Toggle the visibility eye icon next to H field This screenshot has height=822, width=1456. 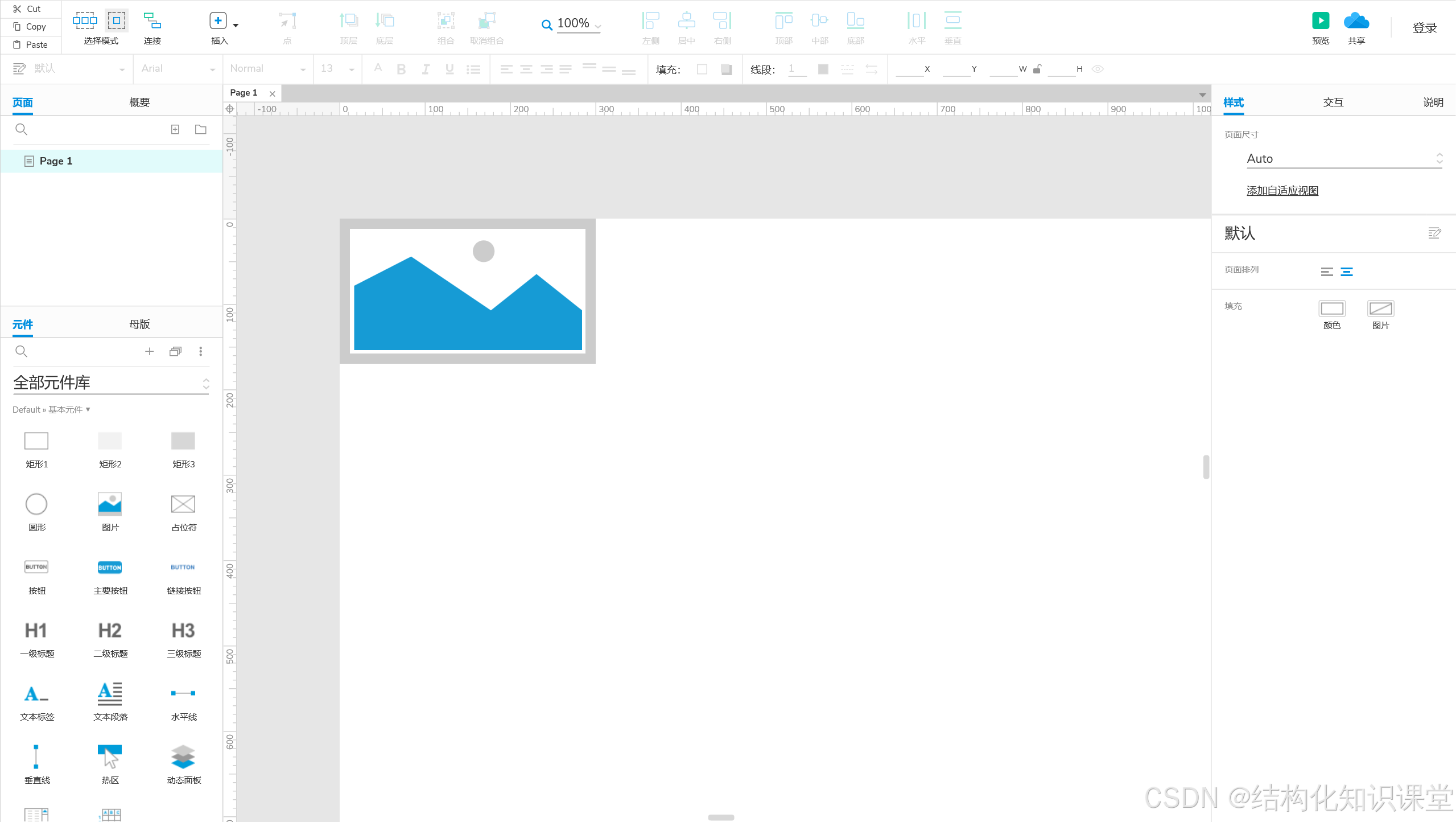coord(1098,69)
